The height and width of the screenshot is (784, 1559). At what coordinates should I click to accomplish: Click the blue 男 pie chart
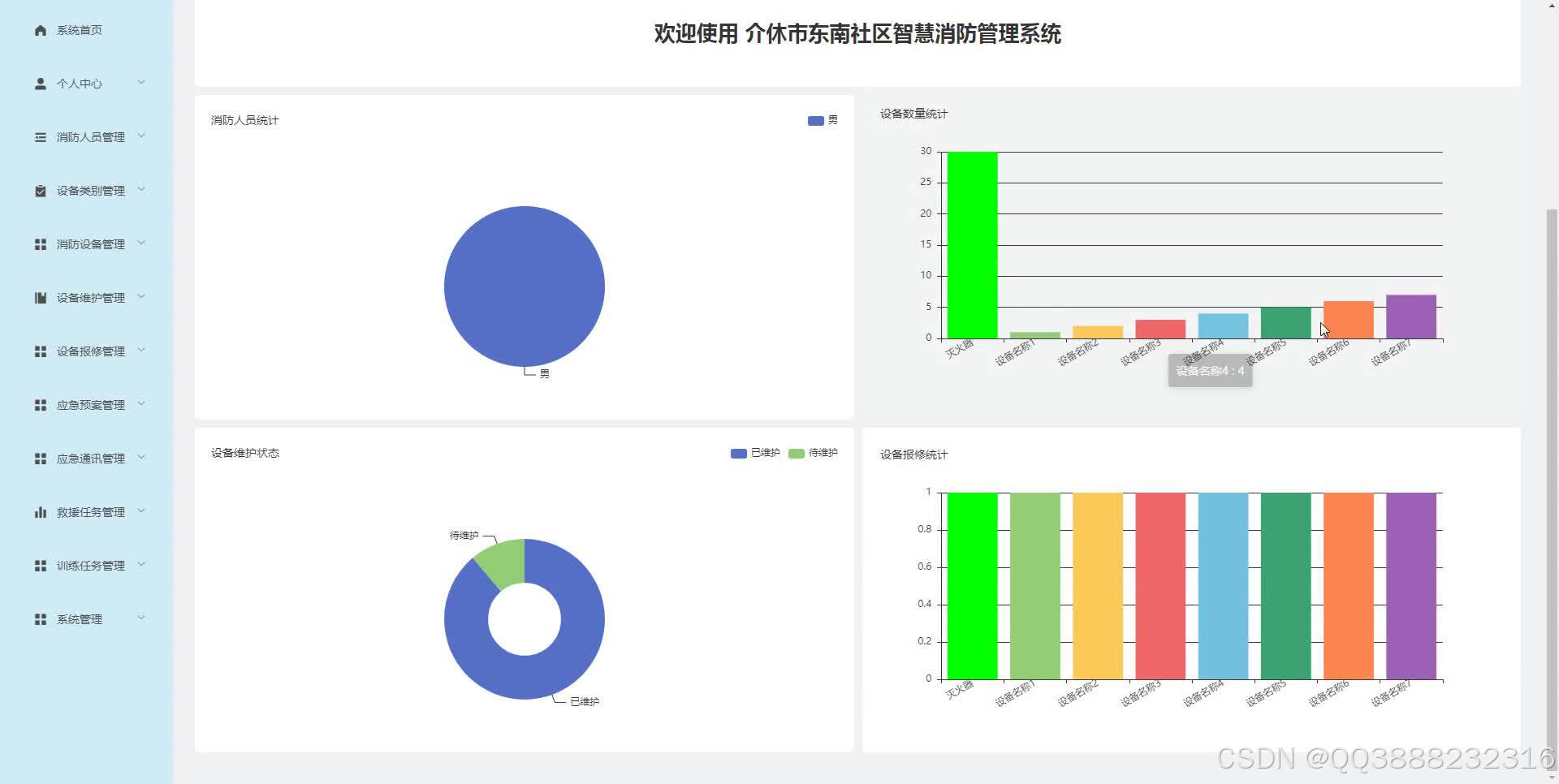coord(525,286)
